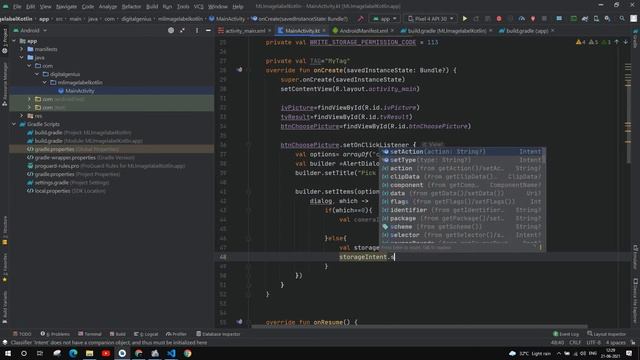Image resolution: width=640 pixels, height=360 pixels.
Task: Open the Refactor menu
Action: [131, 7]
